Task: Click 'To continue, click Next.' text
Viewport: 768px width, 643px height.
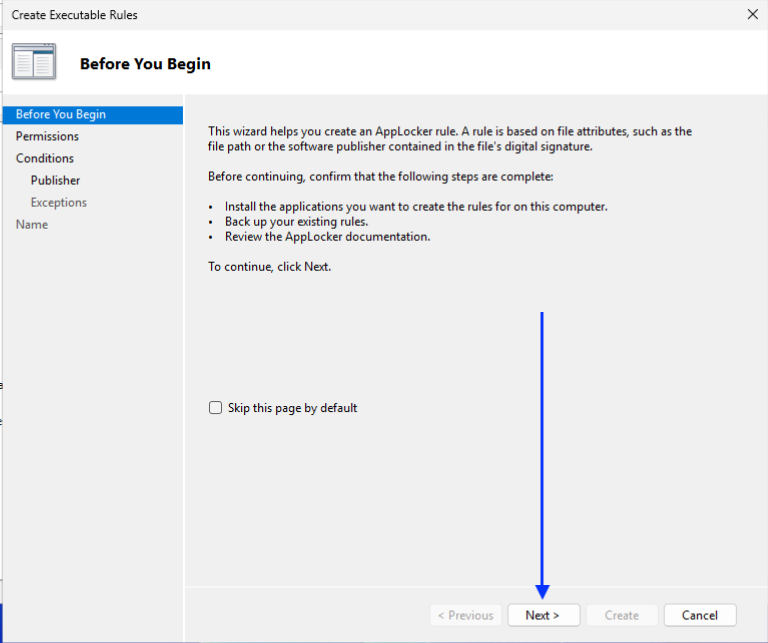Action: tap(269, 266)
